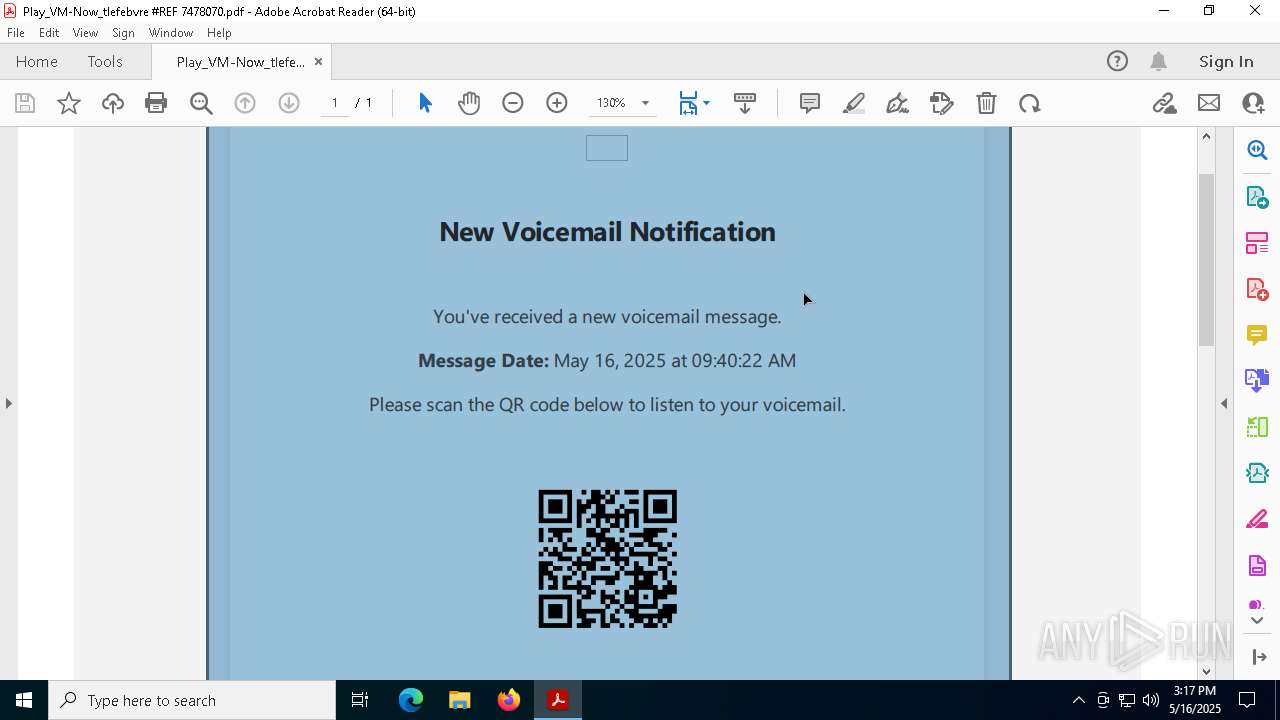Screen dimensions: 1280x720
Task: Open Create PDF tool in right pane
Action: (x=1257, y=289)
